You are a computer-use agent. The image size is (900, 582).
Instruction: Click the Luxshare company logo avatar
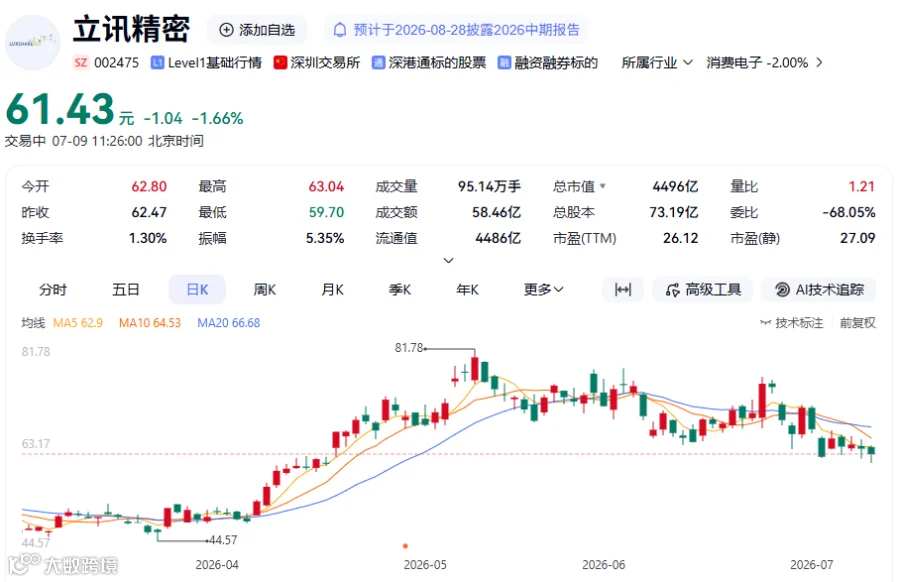[33, 43]
